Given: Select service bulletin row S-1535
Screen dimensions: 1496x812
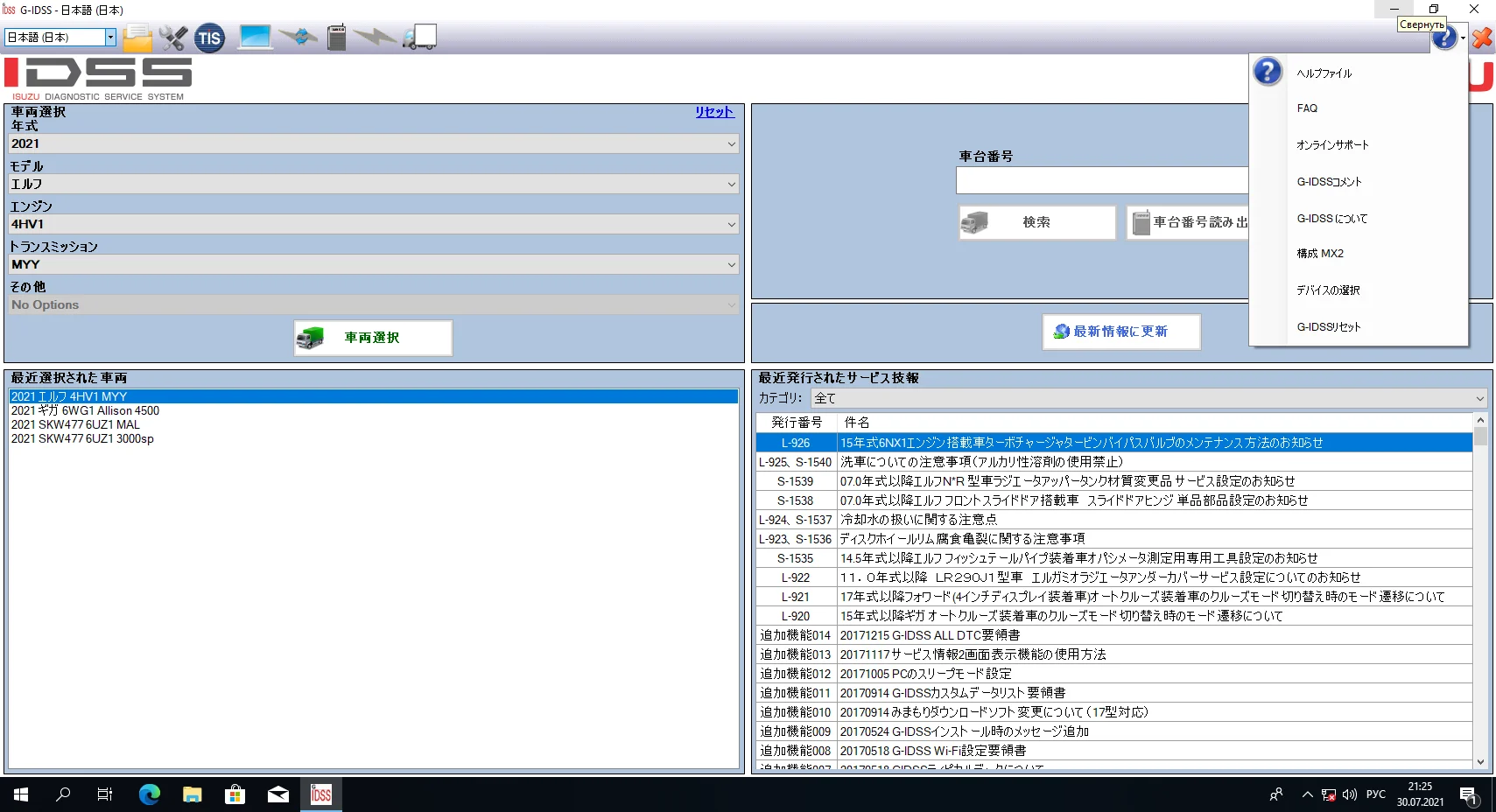Looking at the screenshot, I should pos(1114,558).
